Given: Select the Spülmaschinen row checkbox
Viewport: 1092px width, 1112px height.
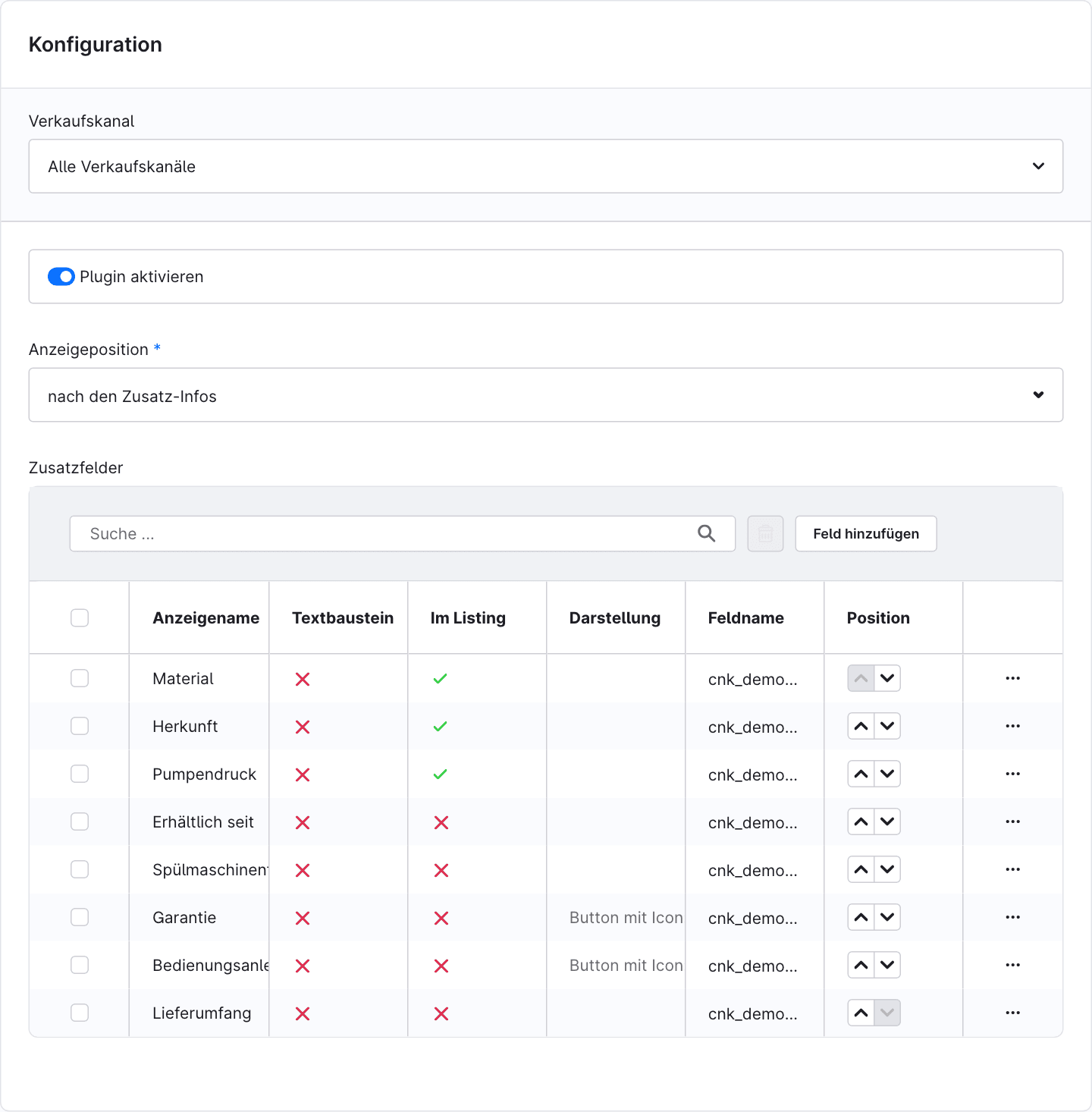Looking at the screenshot, I should (x=80, y=869).
